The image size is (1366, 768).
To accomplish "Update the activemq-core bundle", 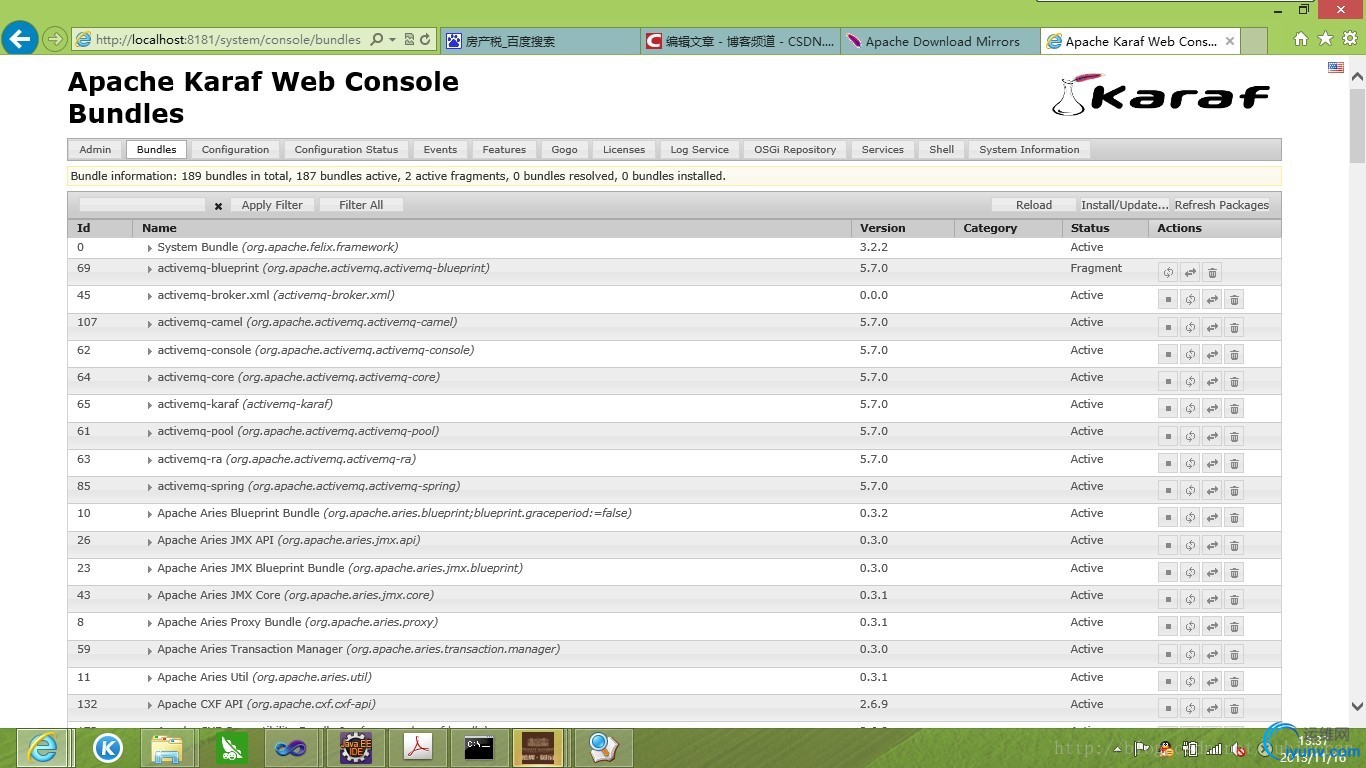I will (x=1212, y=381).
